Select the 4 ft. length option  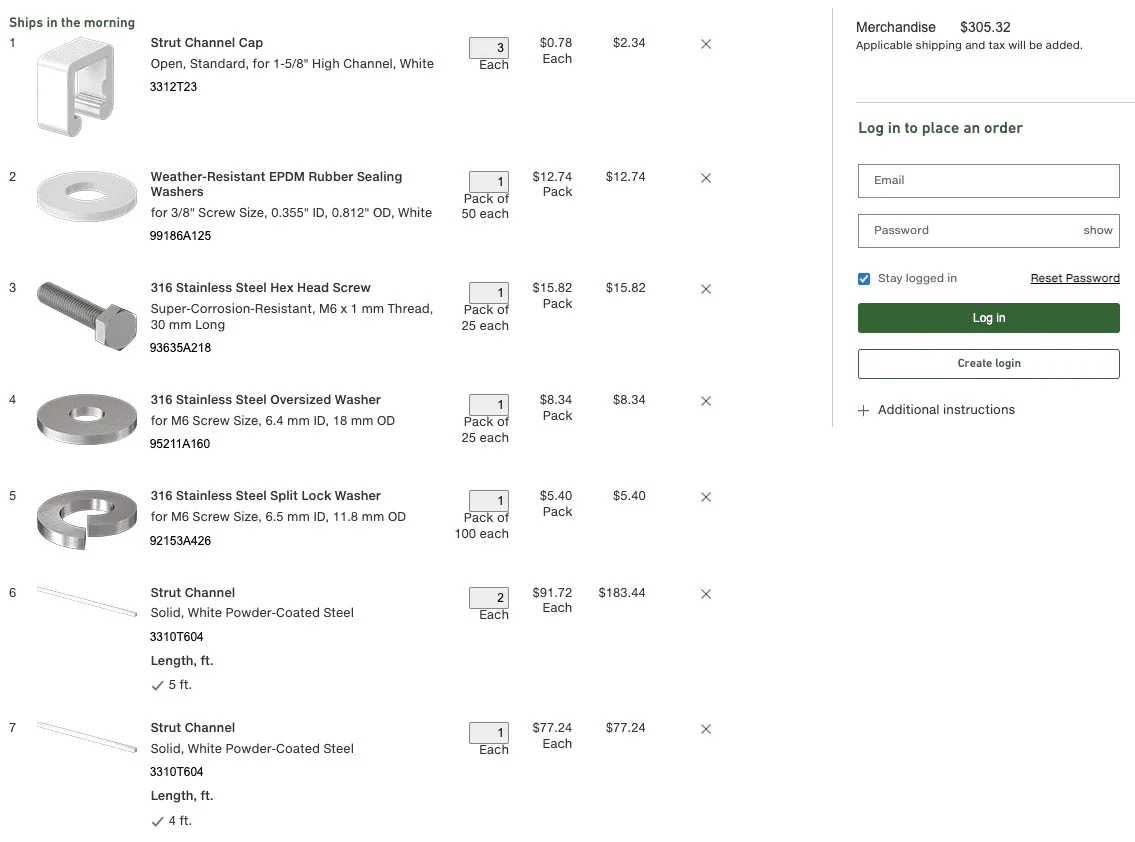(x=172, y=820)
